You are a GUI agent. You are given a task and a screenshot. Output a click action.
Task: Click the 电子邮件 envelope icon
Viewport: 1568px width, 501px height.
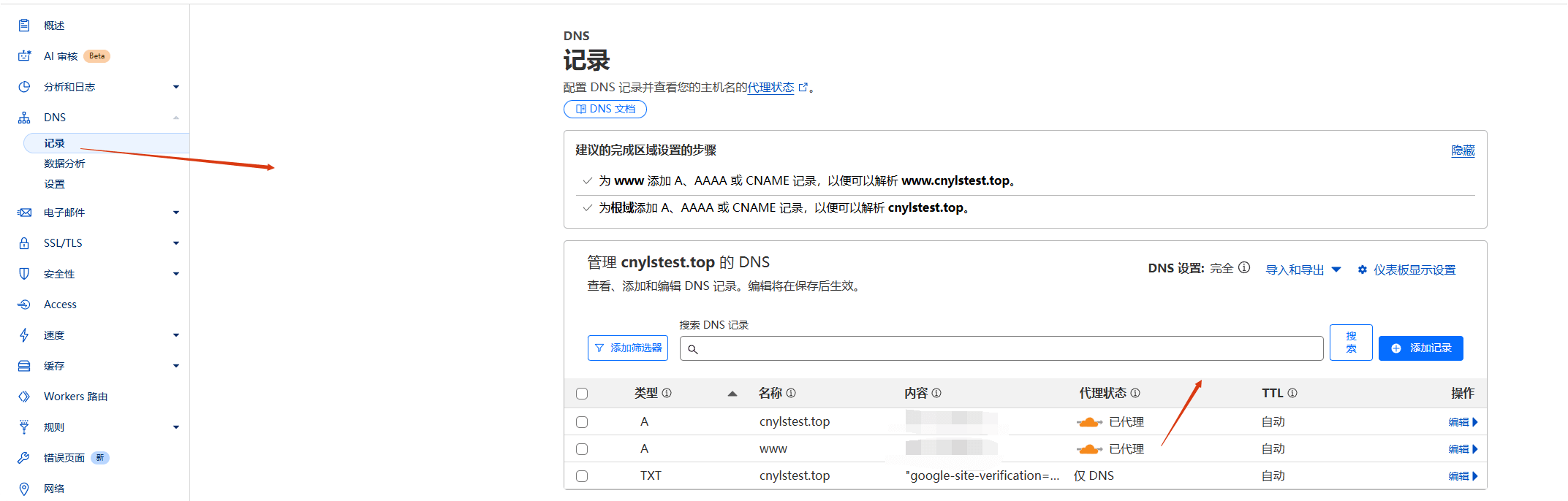[24, 213]
